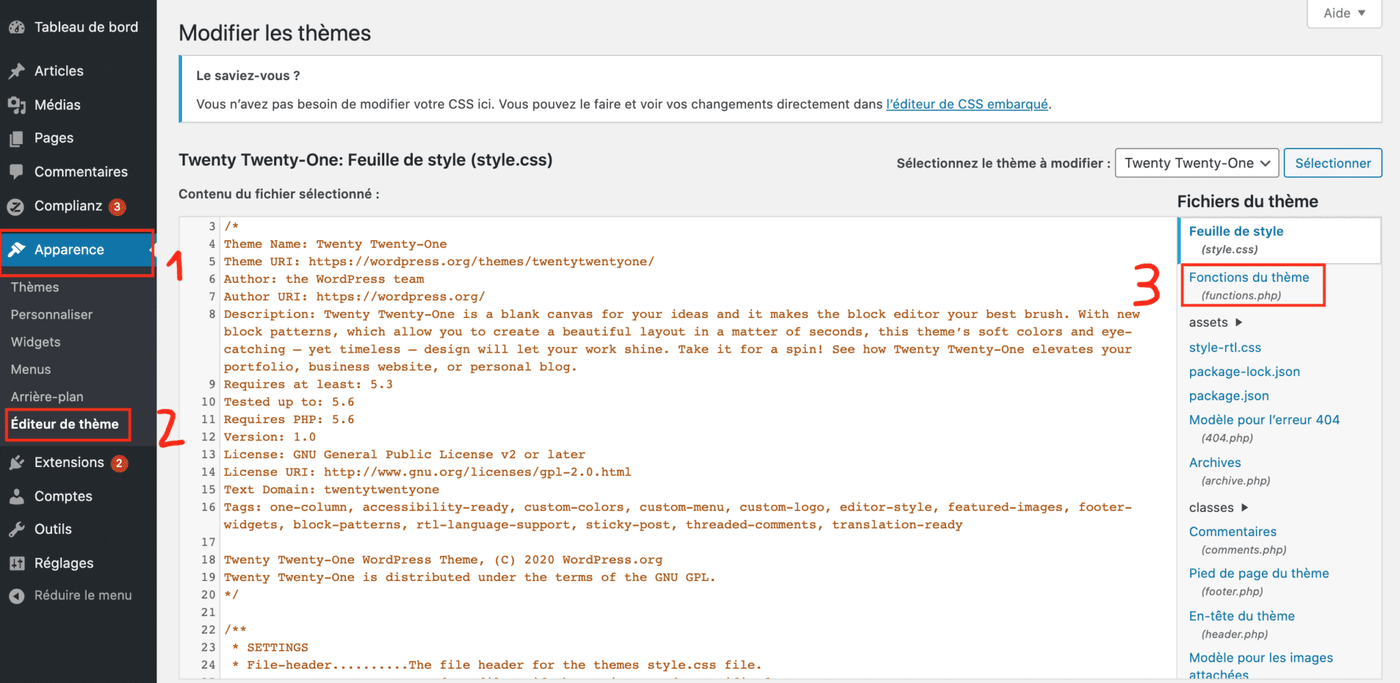Click the Complianz plugin icon

pyautogui.click(x=17, y=207)
